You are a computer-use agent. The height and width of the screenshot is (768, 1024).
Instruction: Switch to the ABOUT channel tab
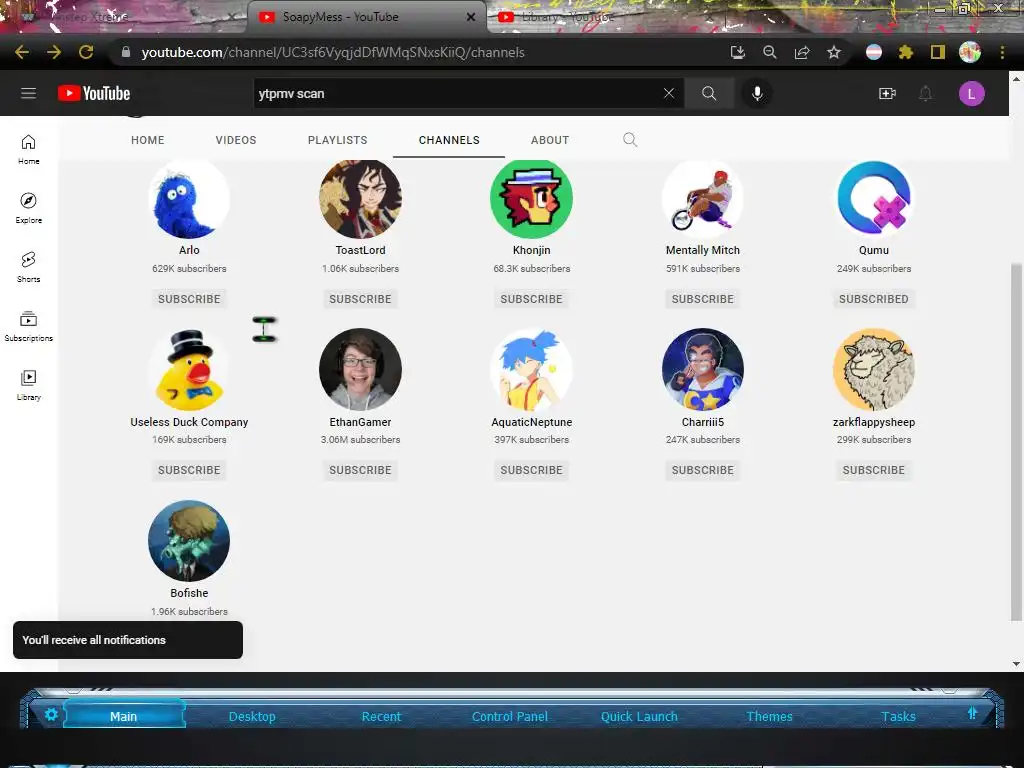click(x=550, y=140)
